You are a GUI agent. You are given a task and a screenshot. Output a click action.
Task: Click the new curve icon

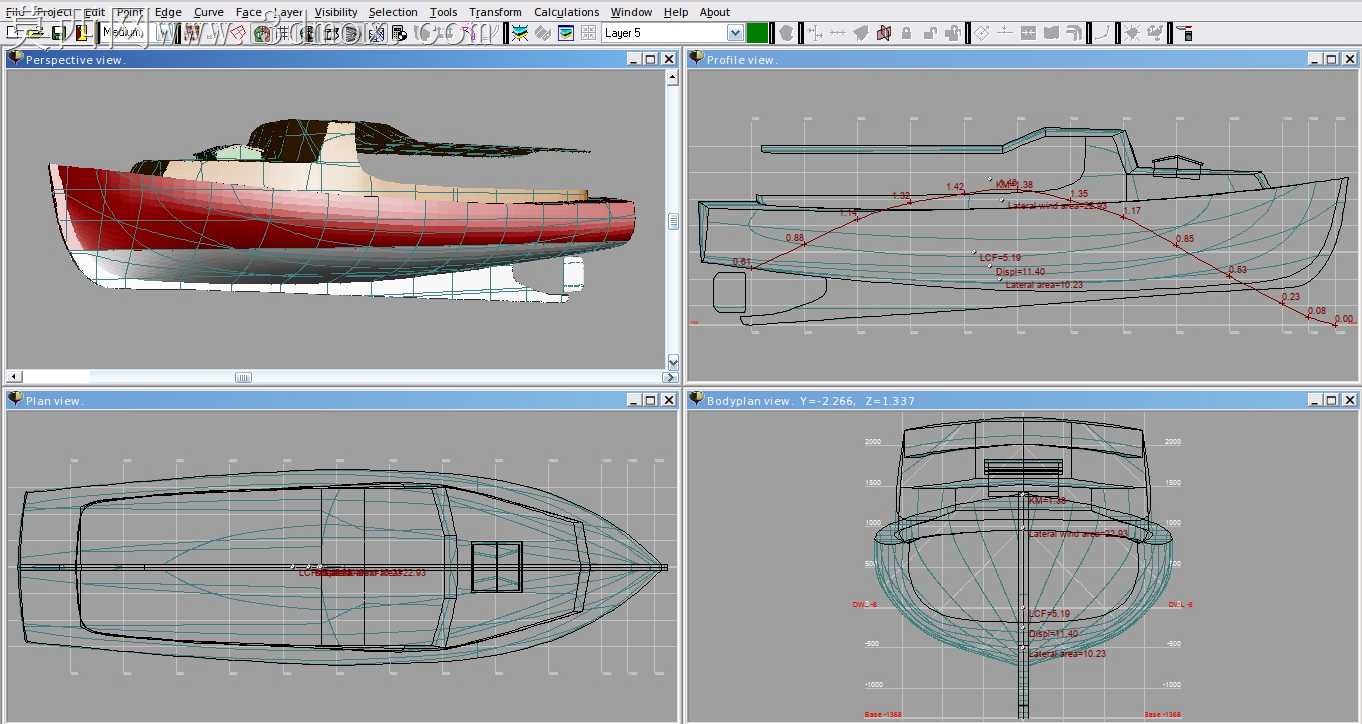click(x=1102, y=33)
